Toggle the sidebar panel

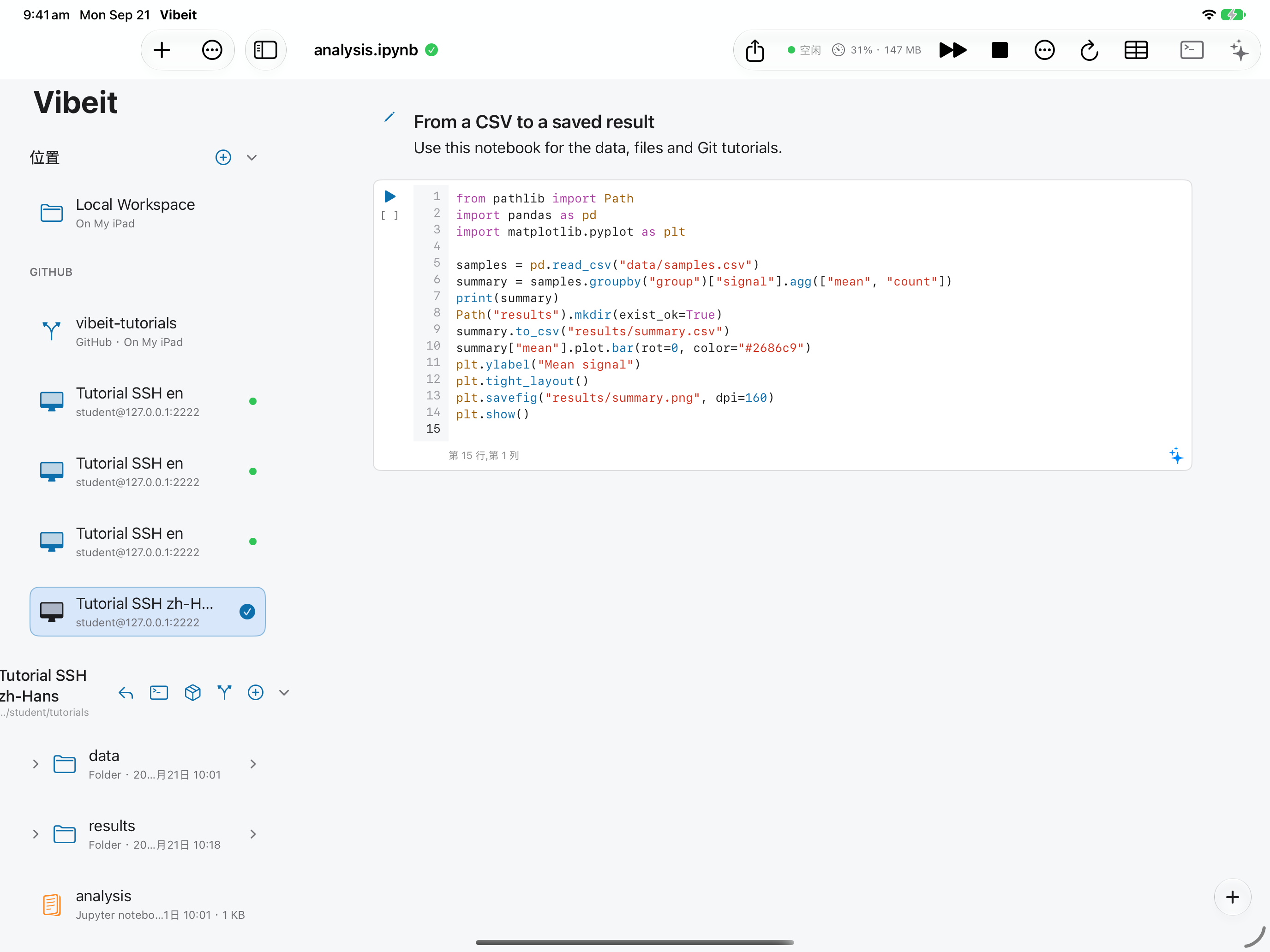point(265,50)
